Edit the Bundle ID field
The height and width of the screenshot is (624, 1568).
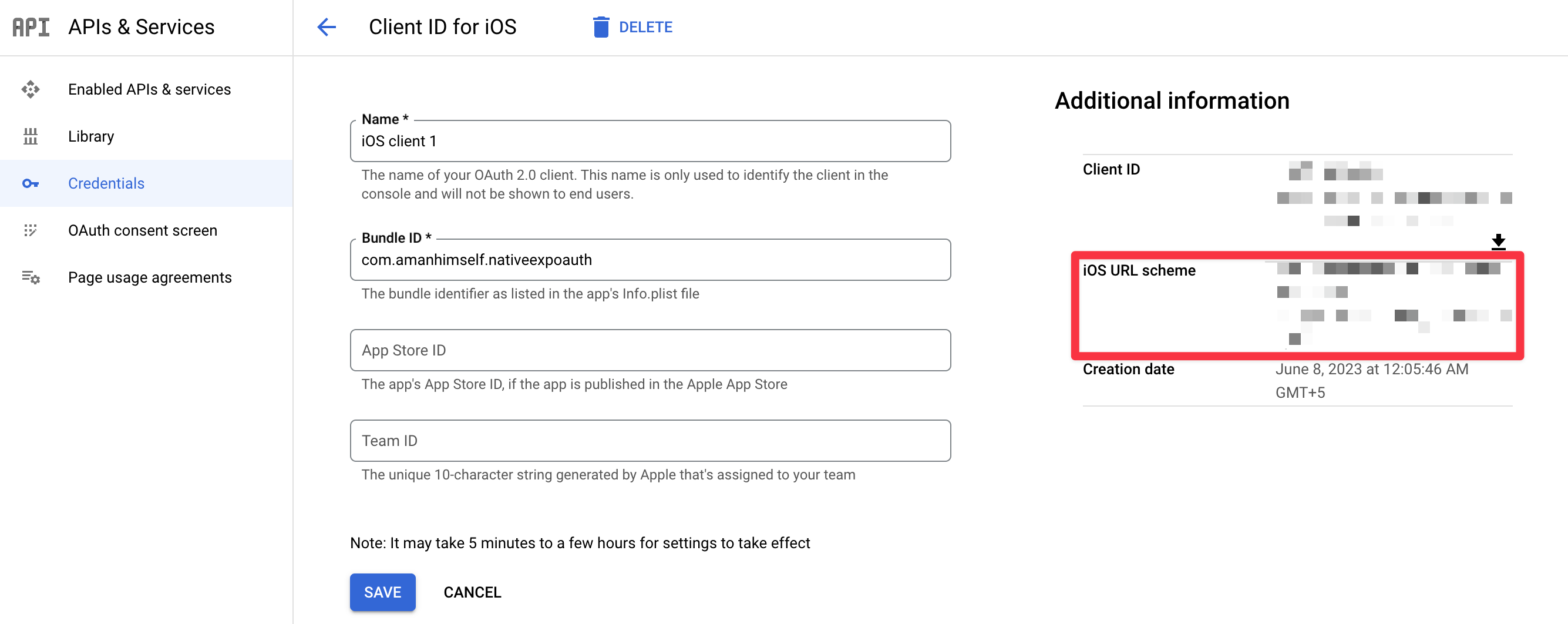650,259
